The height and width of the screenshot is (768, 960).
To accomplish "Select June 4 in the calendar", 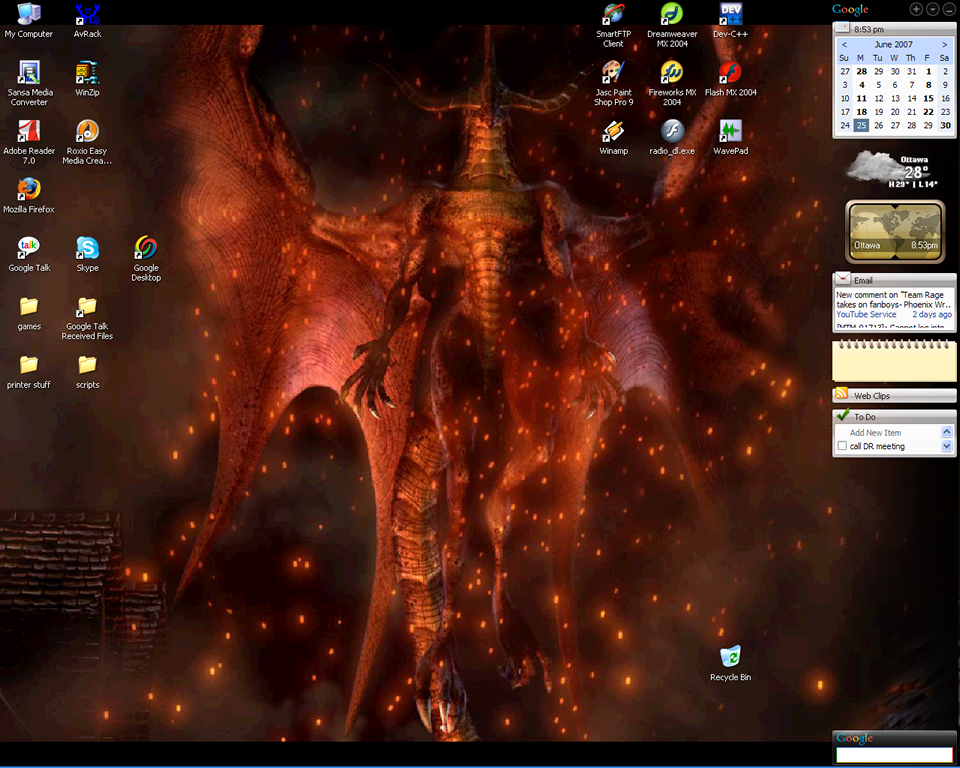I will click(861, 85).
